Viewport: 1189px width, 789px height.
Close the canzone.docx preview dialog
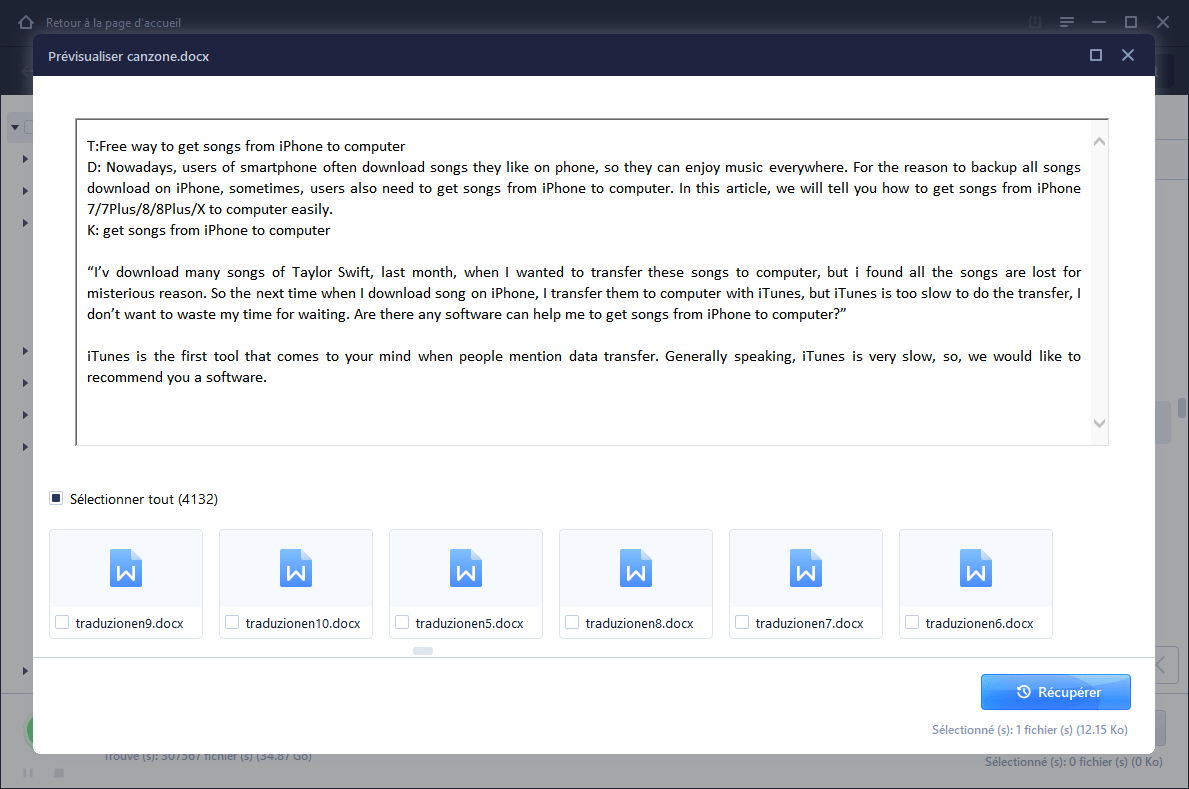click(1128, 56)
